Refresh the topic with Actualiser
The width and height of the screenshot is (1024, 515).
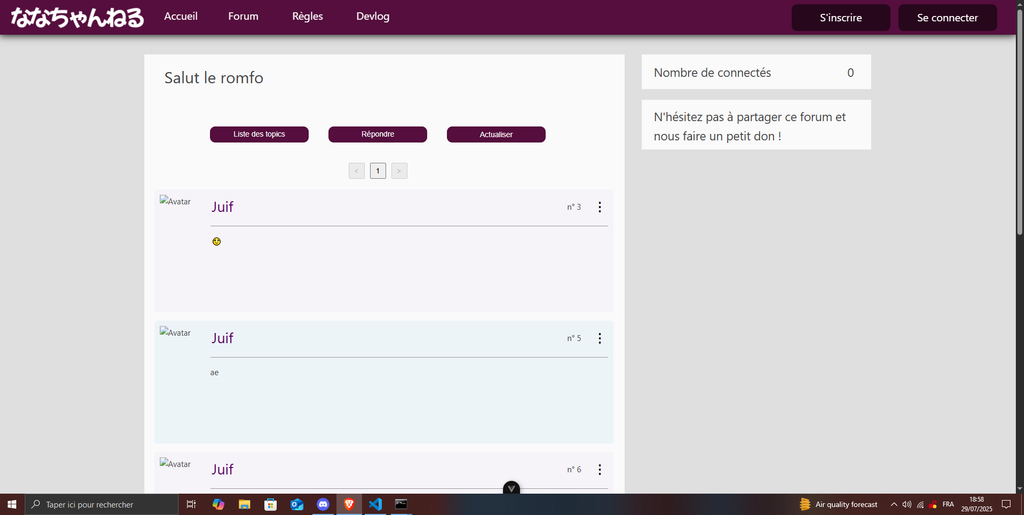click(496, 135)
